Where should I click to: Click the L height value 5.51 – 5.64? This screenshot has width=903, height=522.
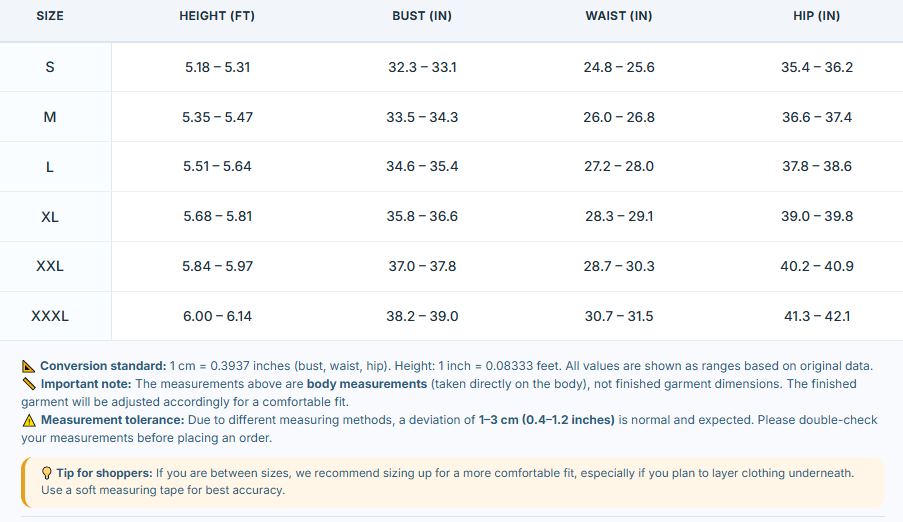pyautogui.click(x=218, y=167)
